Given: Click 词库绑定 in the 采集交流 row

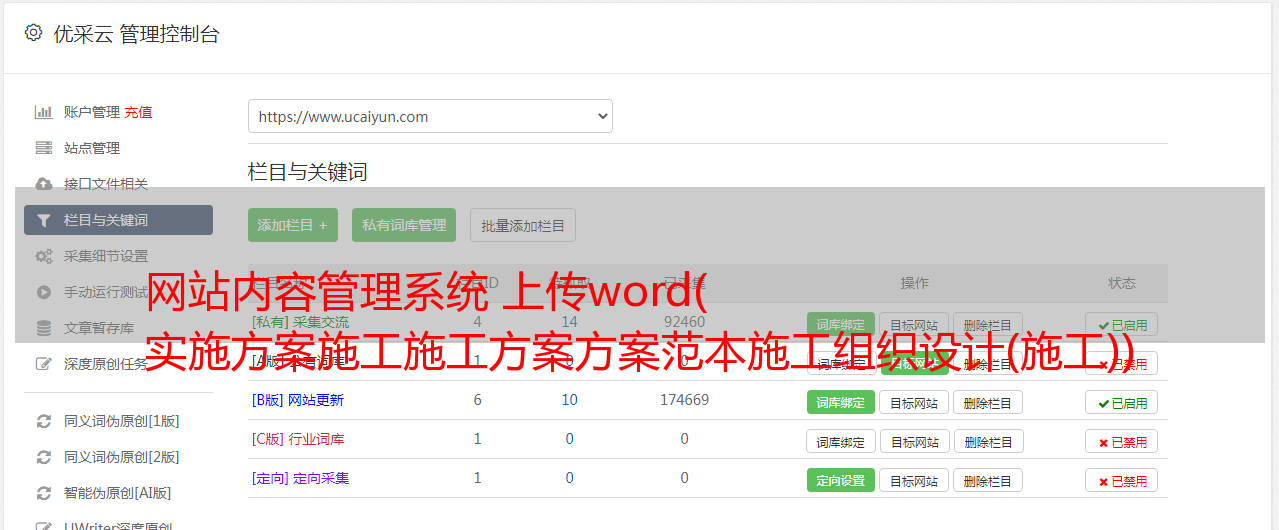Looking at the screenshot, I should tap(841, 325).
